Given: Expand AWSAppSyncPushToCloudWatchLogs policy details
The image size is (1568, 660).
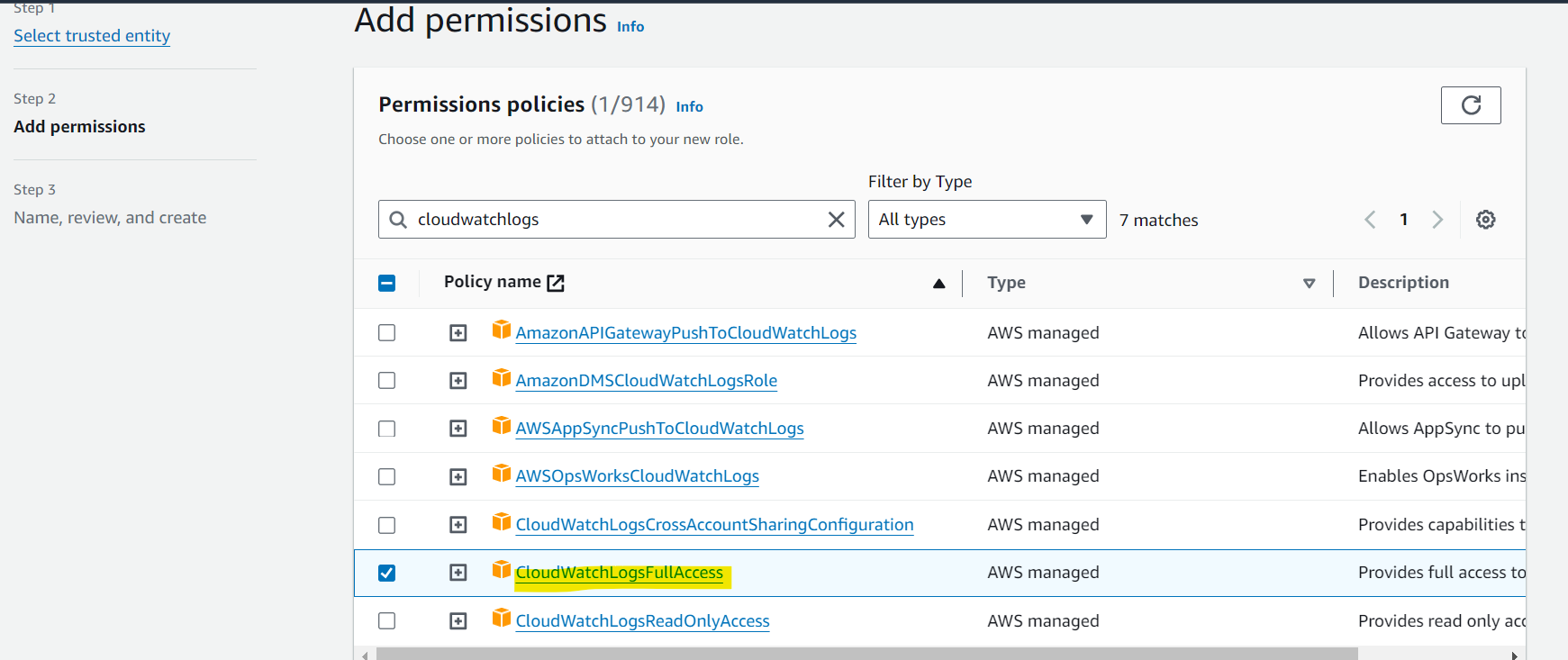Looking at the screenshot, I should 458,429.
